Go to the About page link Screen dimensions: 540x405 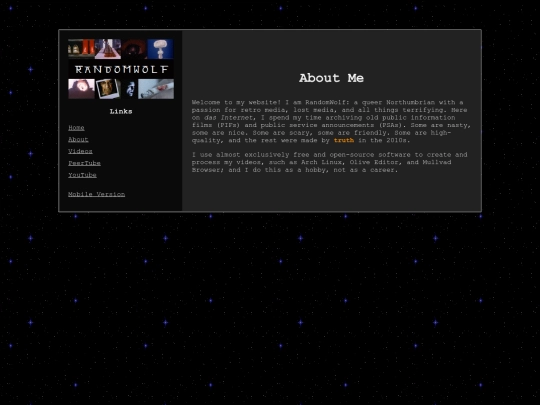pos(78,139)
